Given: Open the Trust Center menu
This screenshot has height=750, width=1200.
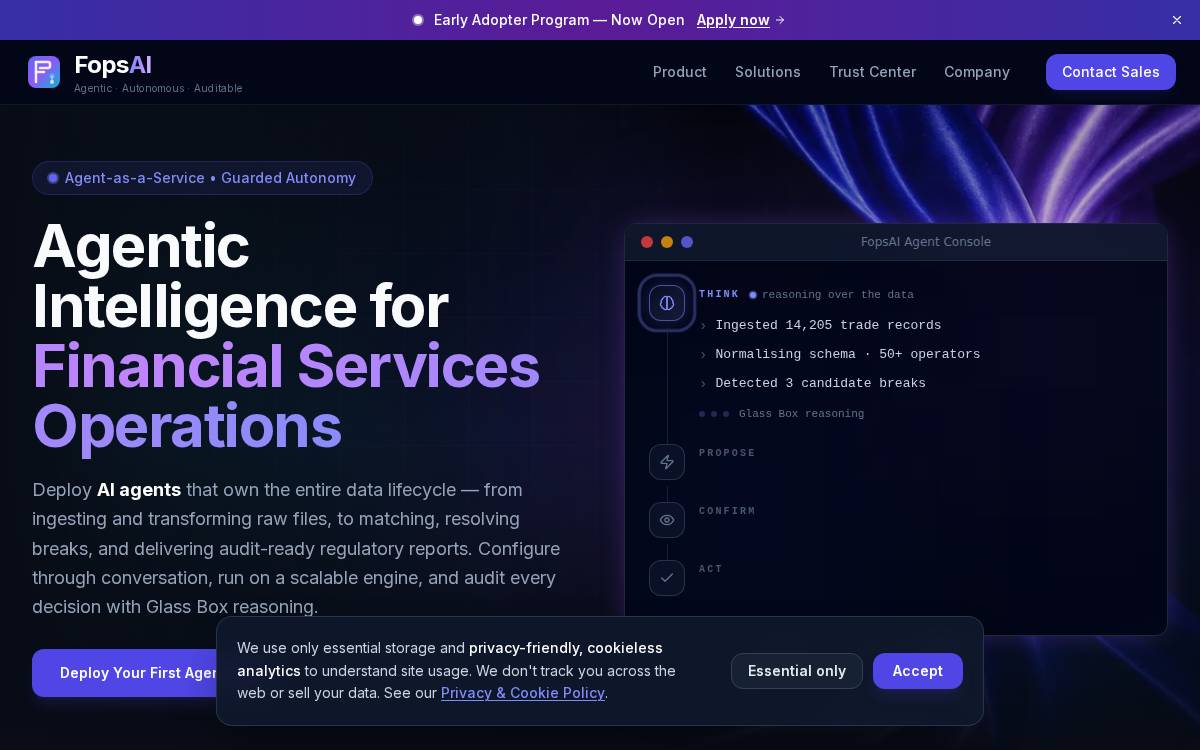Looking at the screenshot, I should (872, 72).
